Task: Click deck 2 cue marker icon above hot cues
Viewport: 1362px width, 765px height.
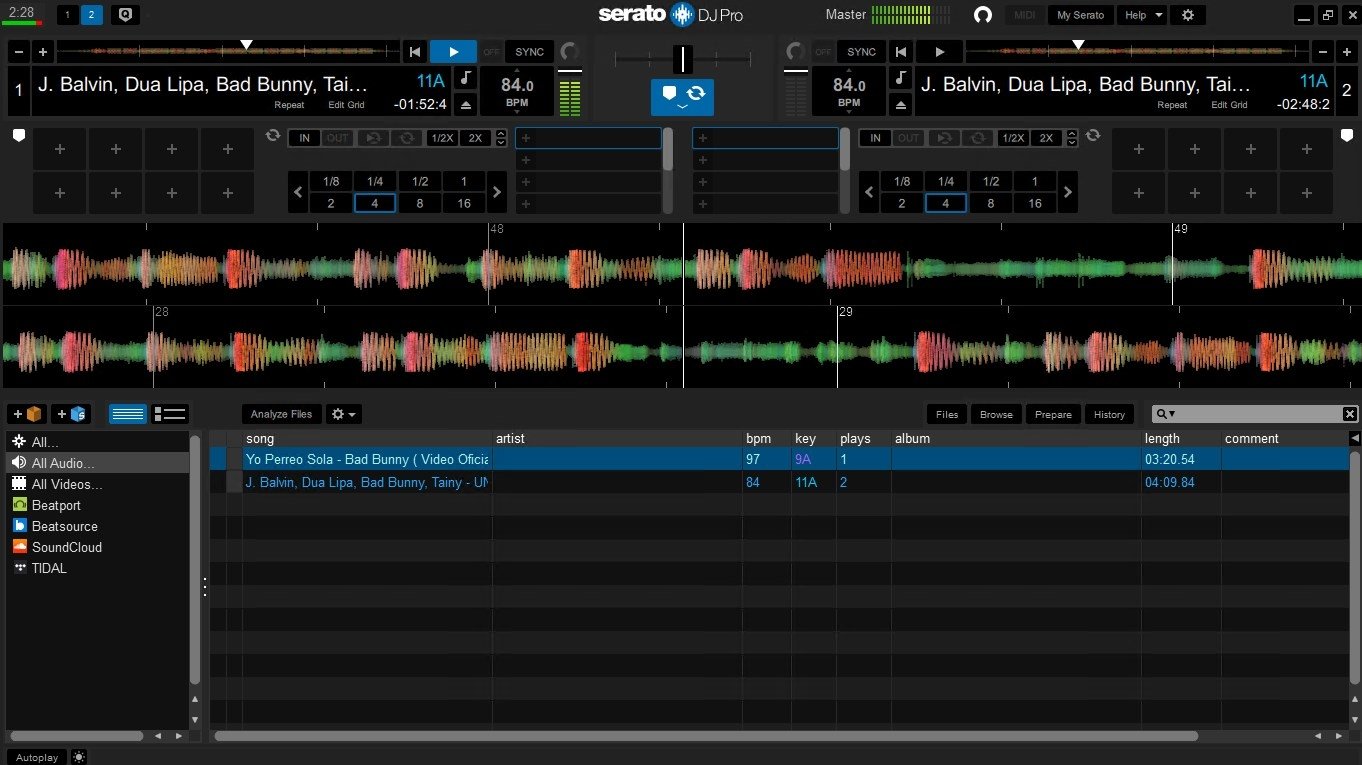Action: (x=1346, y=136)
